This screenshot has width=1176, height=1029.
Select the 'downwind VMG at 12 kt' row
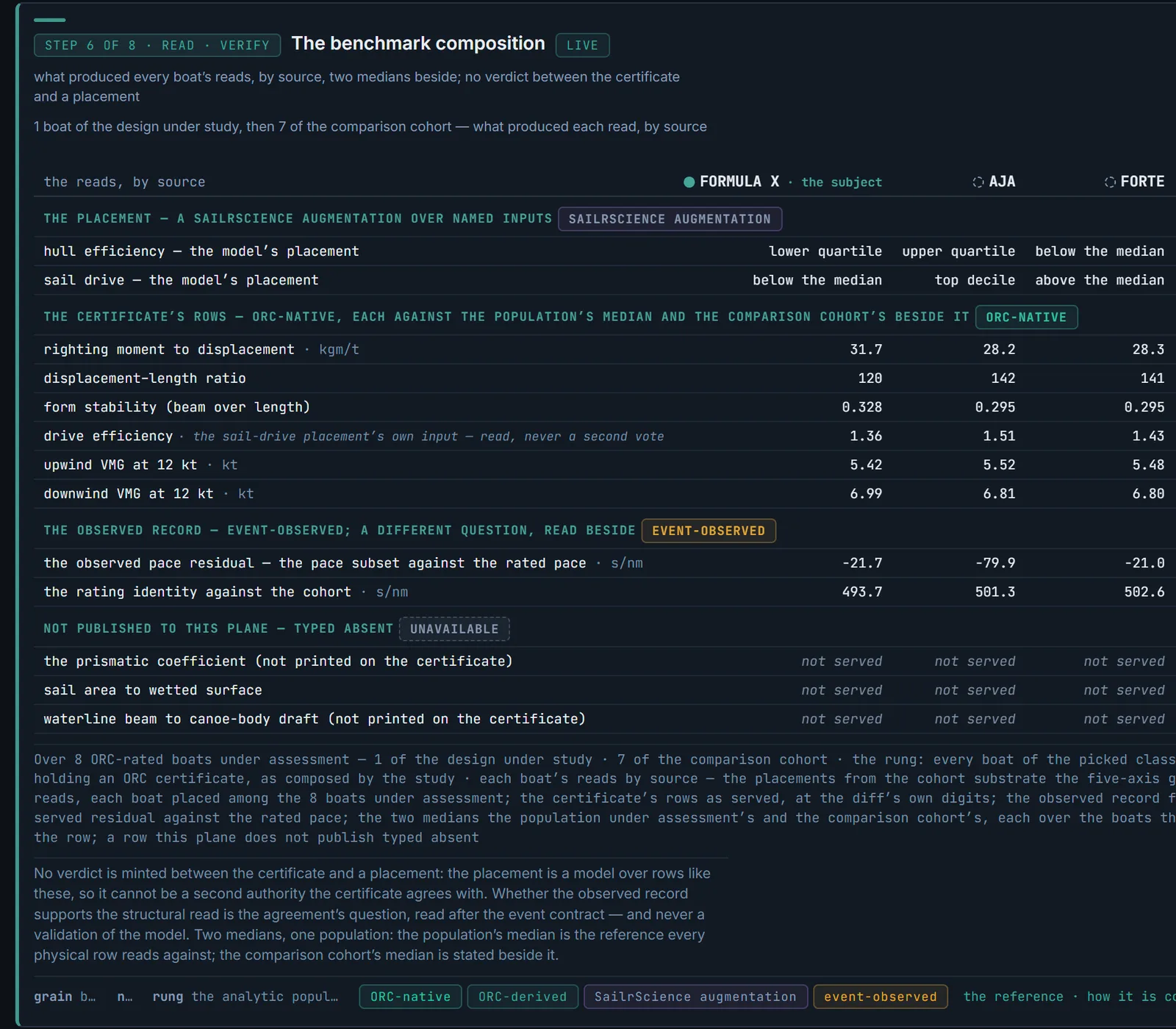tap(605, 494)
